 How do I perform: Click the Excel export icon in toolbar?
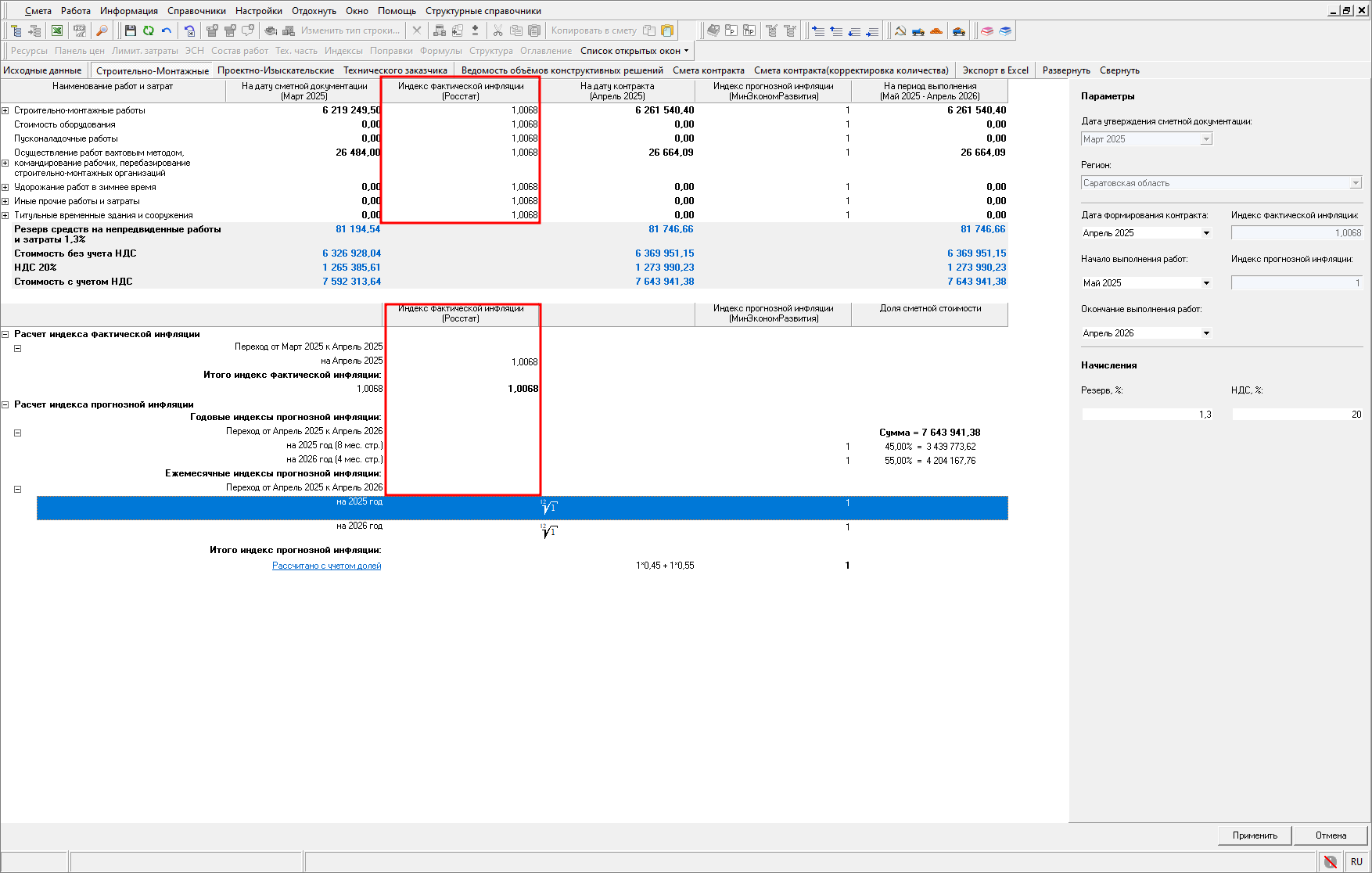click(57, 31)
